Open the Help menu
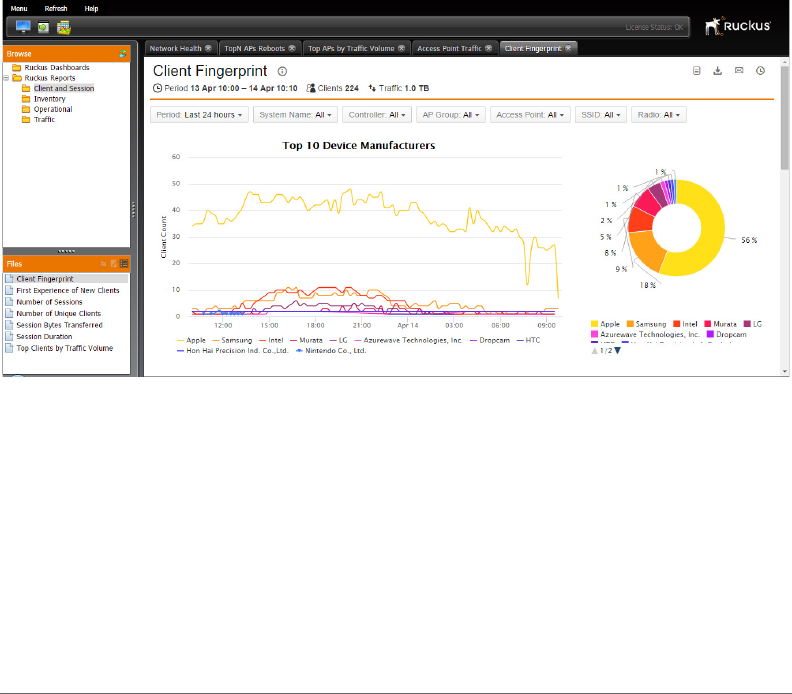This screenshot has height=694, width=792. (x=91, y=9)
